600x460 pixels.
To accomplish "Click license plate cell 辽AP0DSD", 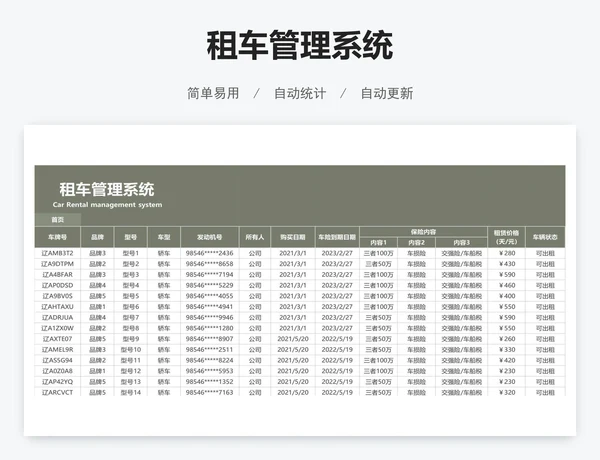I will [57, 285].
